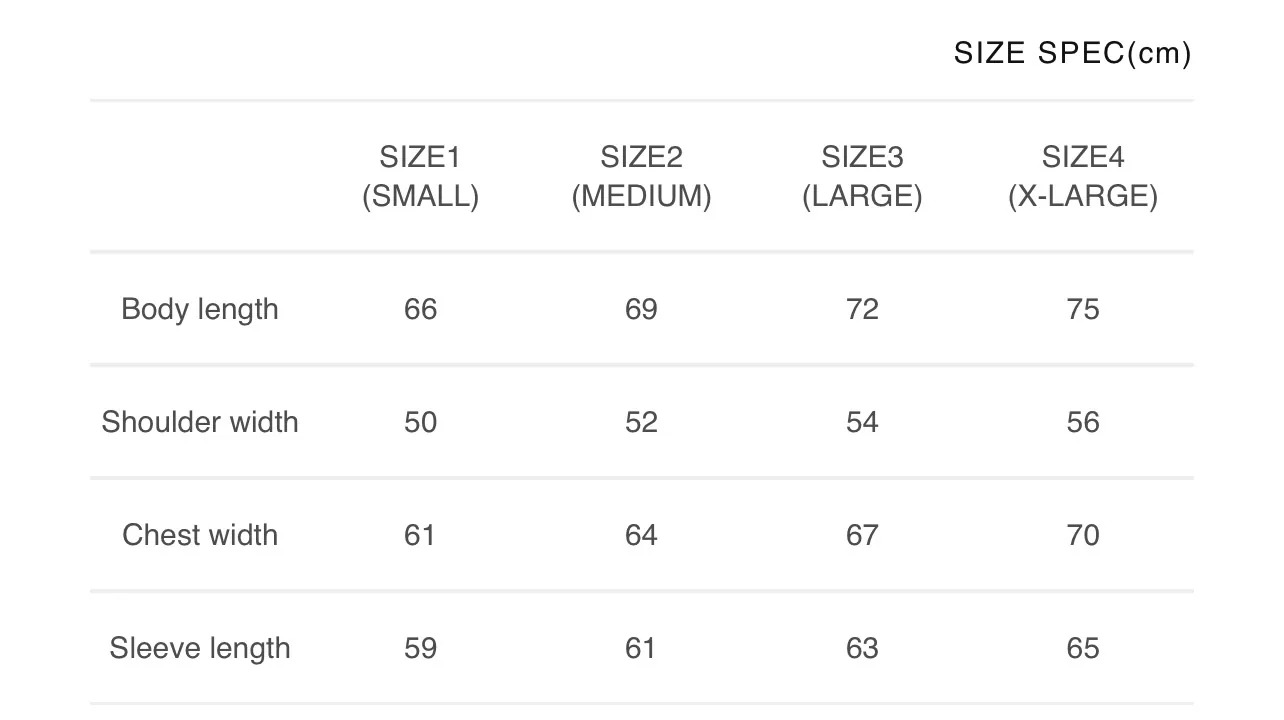Click Sleeve length value 65 for X-Large
1284x720 pixels.
1083,648
